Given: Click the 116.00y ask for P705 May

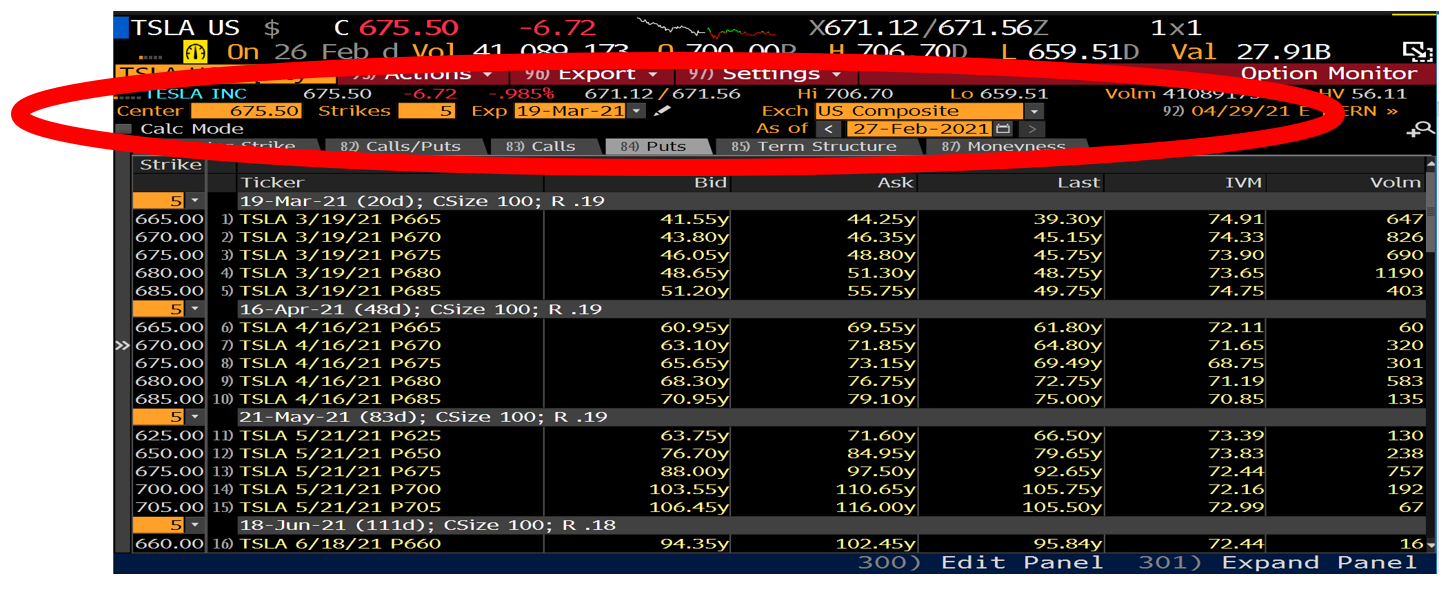Looking at the screenshot, I should point(874,507).
